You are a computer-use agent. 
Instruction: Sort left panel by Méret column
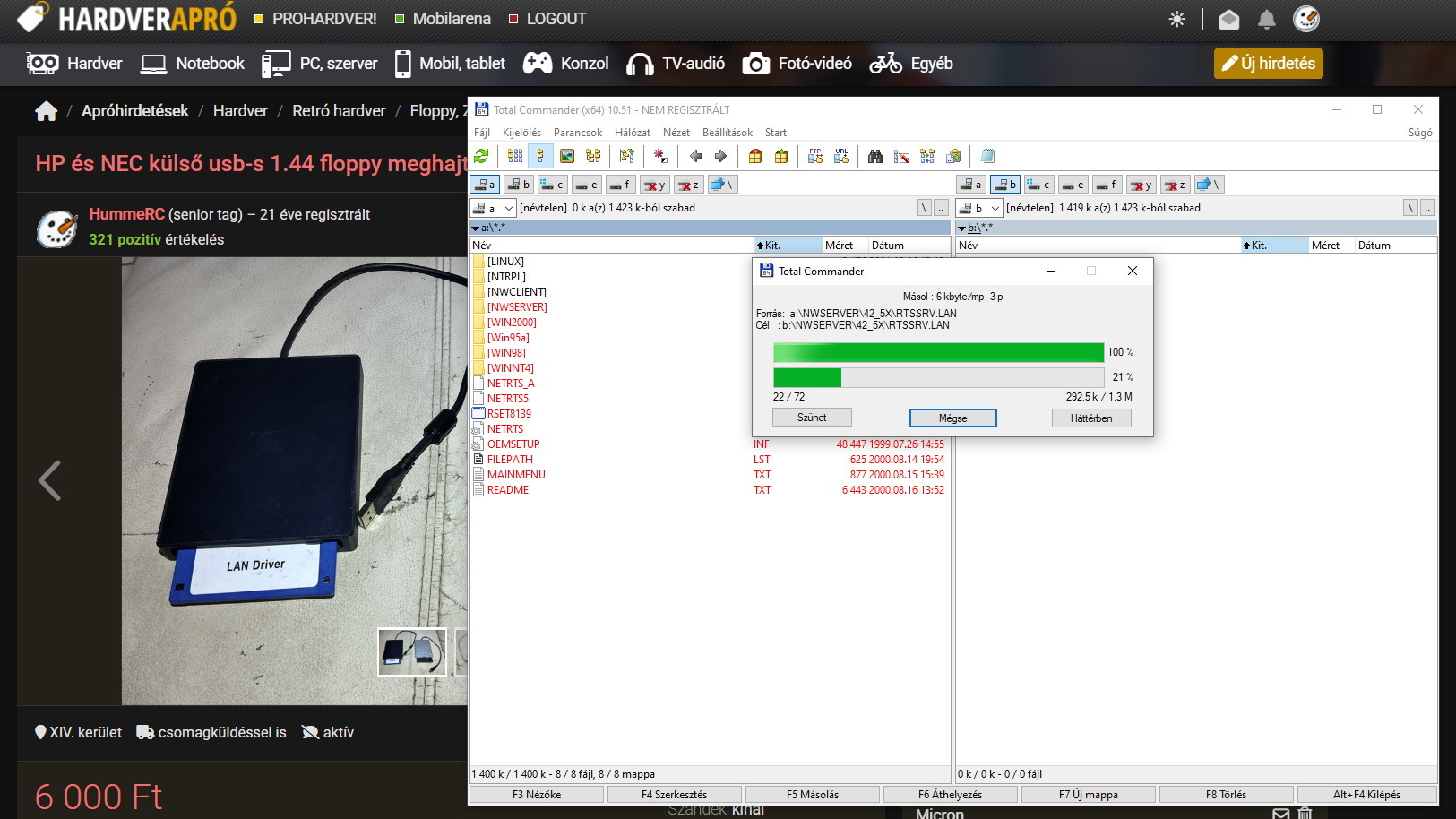click(x=845, y=245)
